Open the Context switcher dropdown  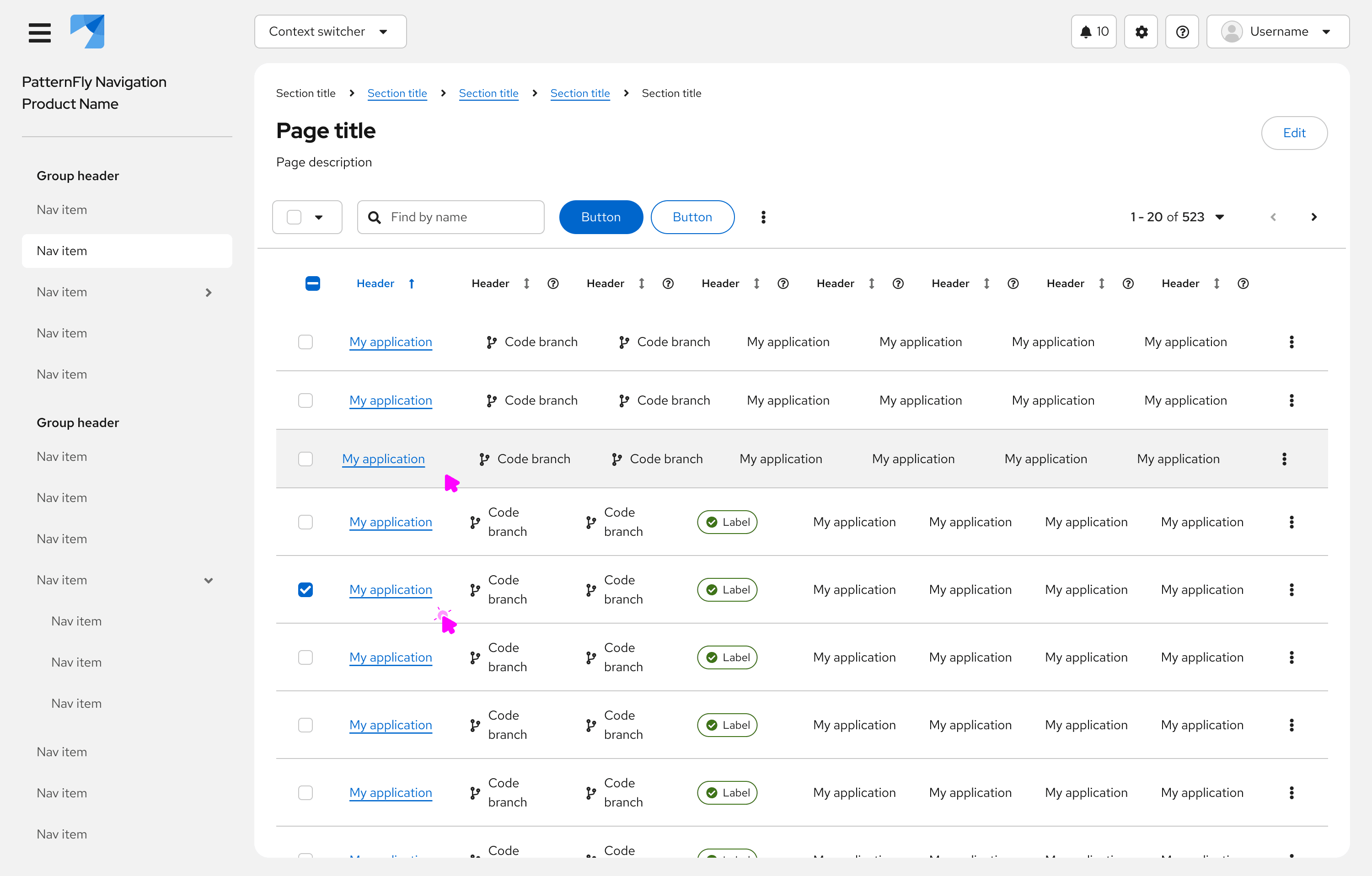[x=330, y=32]
